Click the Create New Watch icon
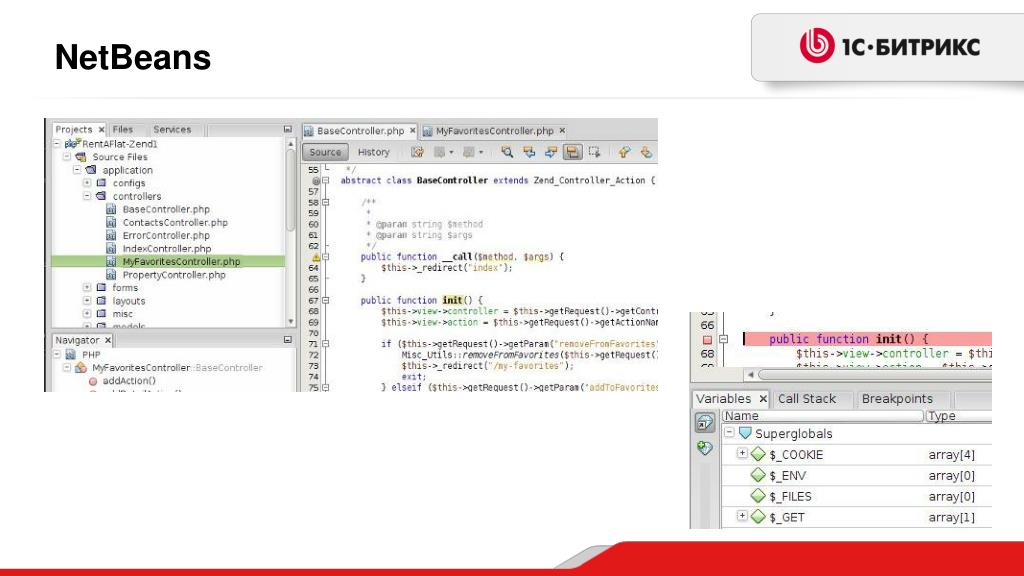1024x576 pixels. point(705,448)
